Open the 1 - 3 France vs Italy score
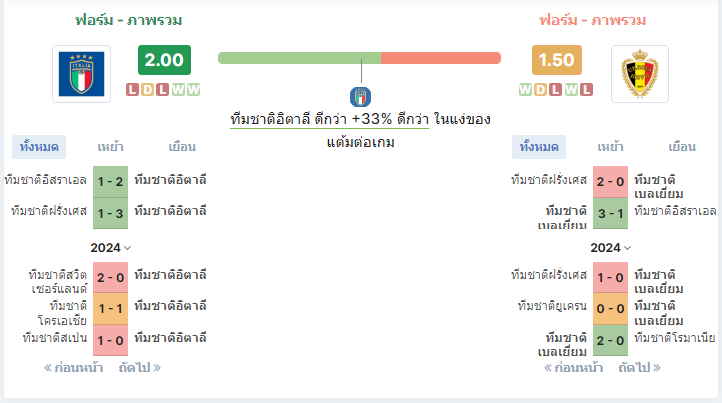This screenshot has width=722, height=403. click(111, 213)
